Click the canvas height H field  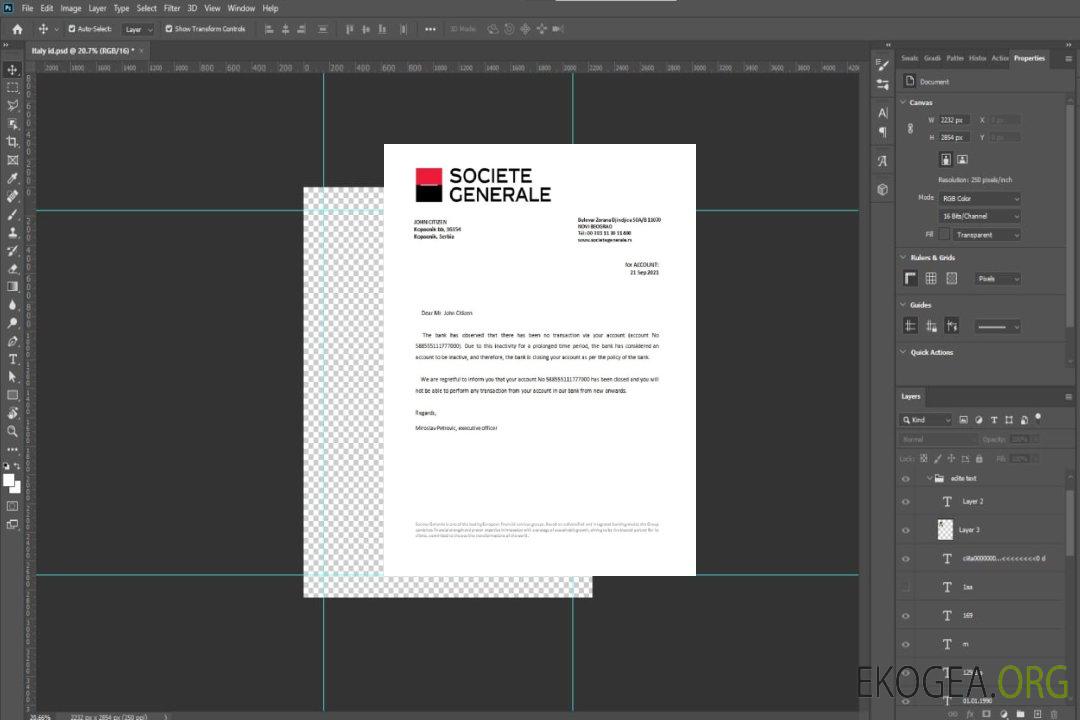coord(954,138)
